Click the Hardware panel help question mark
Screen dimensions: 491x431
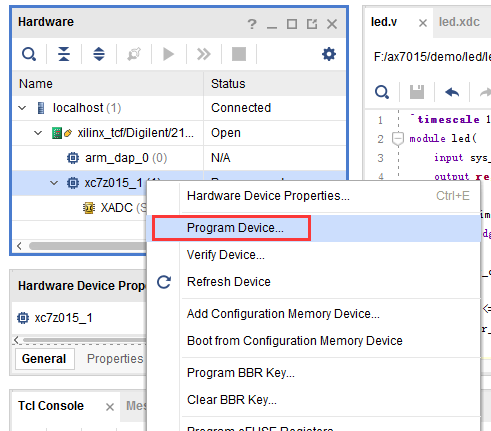(252, 24)
